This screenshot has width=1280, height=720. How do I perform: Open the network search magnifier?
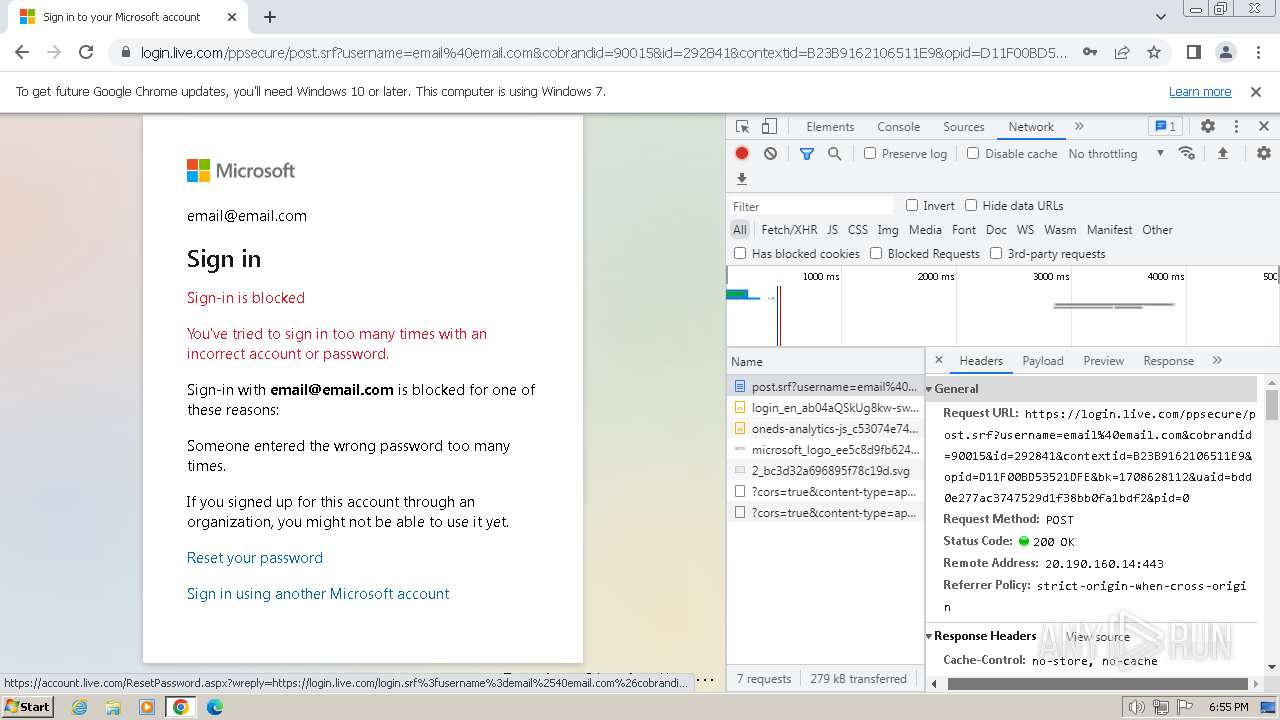point(834,154)
